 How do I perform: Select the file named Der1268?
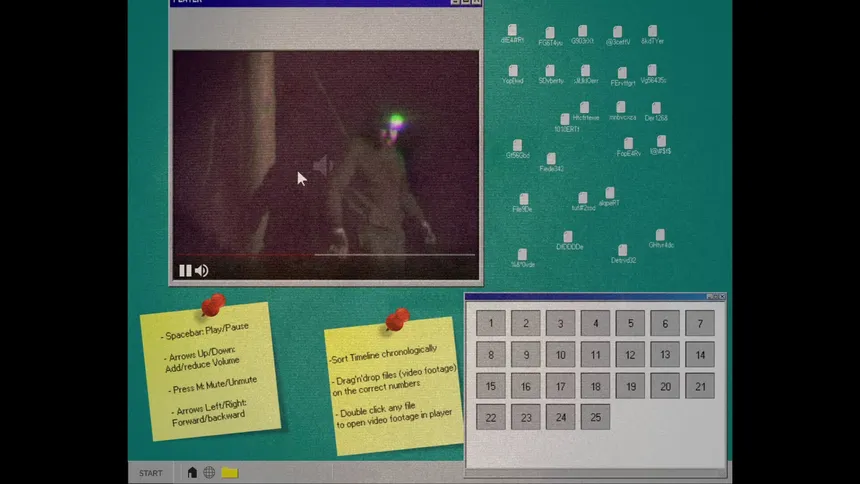click(656, 109)
